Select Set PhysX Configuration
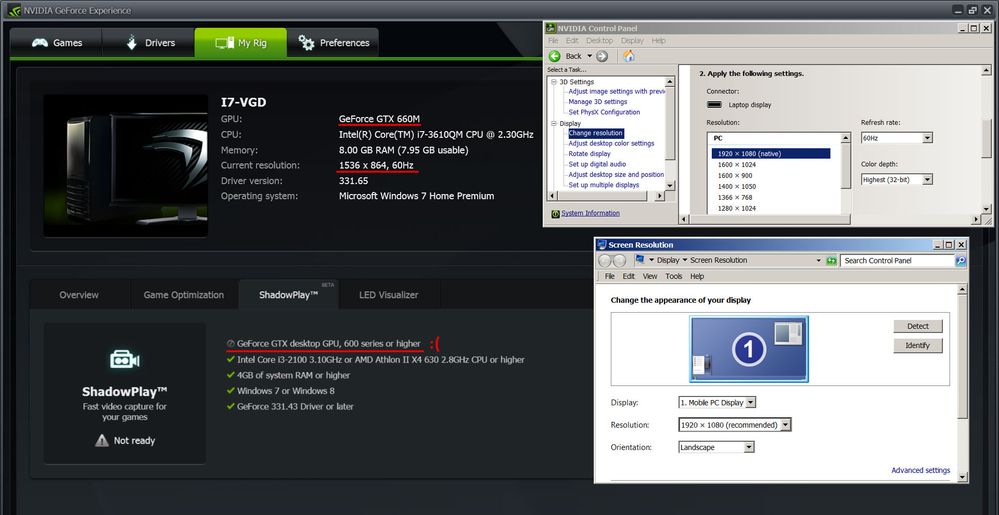The image size is (999, 515). tap(604, 112)
